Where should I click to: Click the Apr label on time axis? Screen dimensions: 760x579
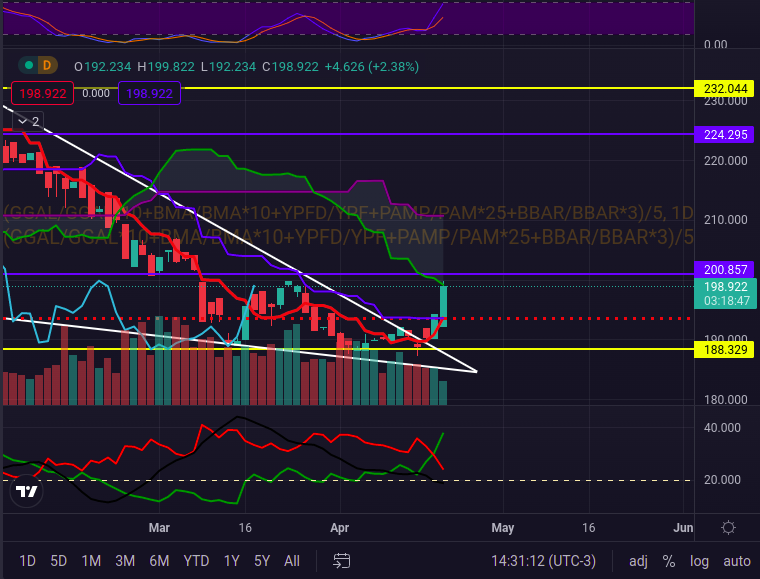click(x=339, y=528)
